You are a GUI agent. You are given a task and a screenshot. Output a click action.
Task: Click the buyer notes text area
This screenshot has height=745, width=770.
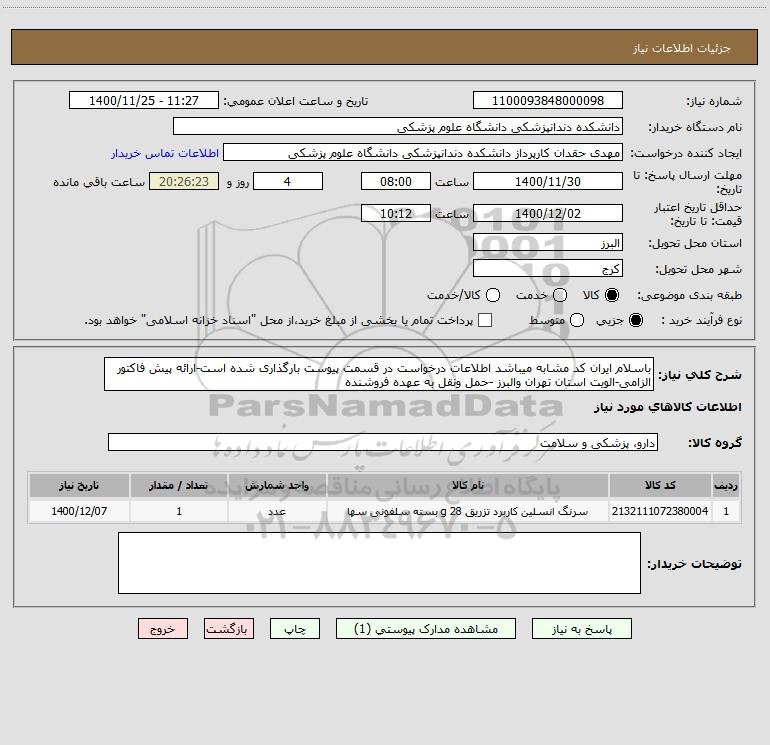coord(380,563)
